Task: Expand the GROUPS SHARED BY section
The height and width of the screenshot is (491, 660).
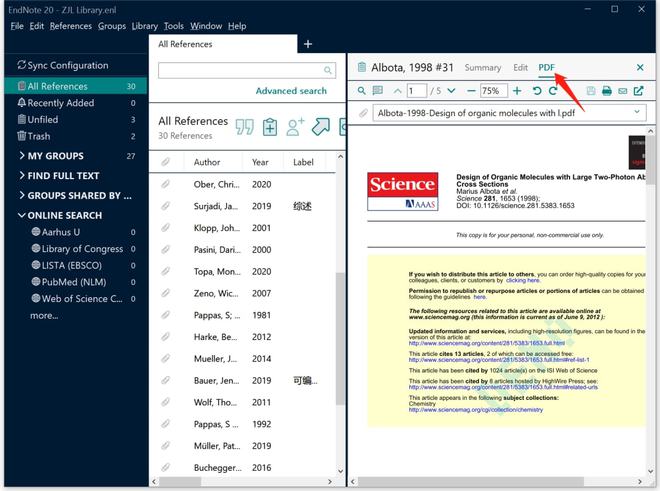Action: [22, 195]
